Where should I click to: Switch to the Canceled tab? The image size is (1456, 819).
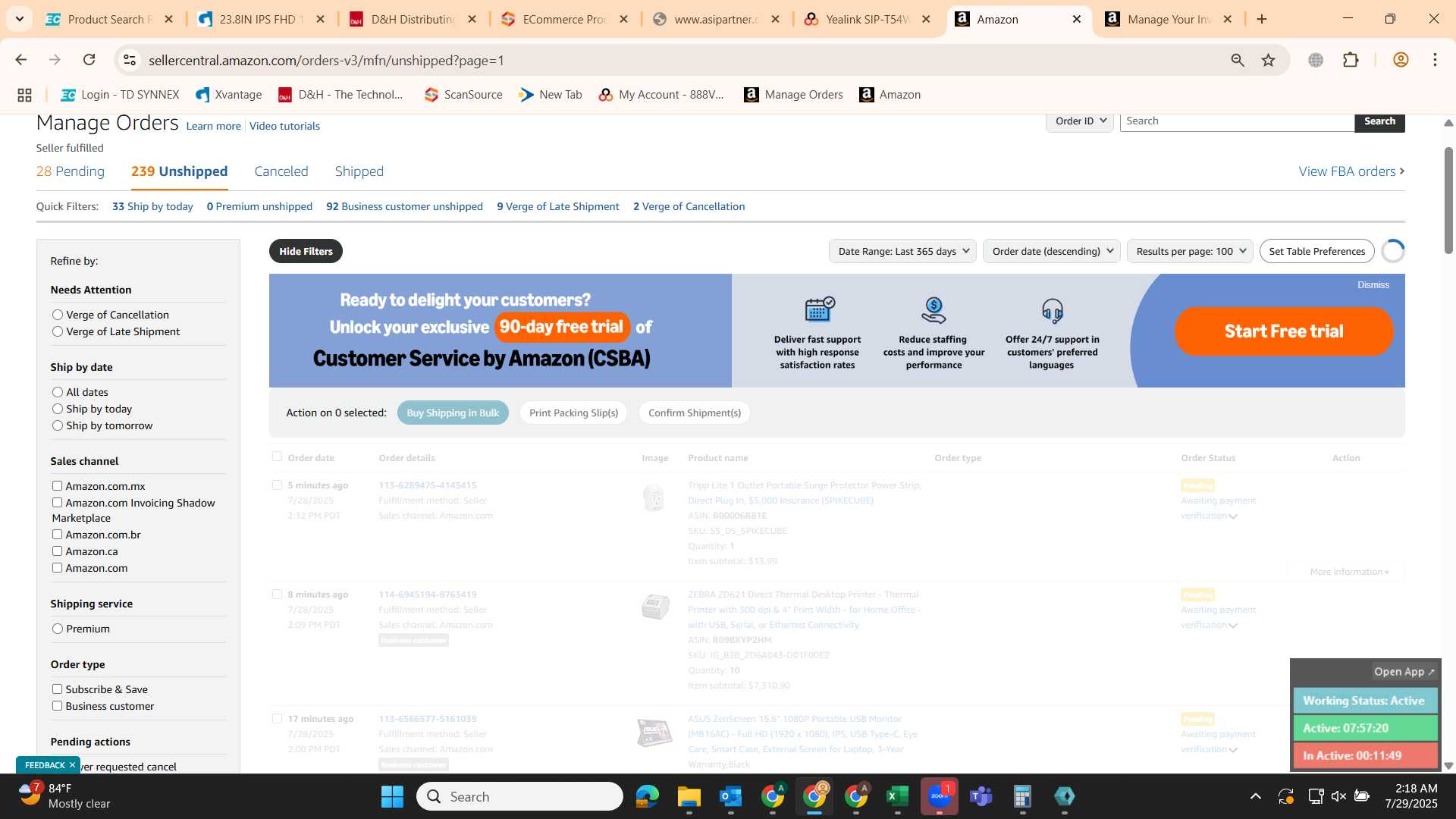281,171
